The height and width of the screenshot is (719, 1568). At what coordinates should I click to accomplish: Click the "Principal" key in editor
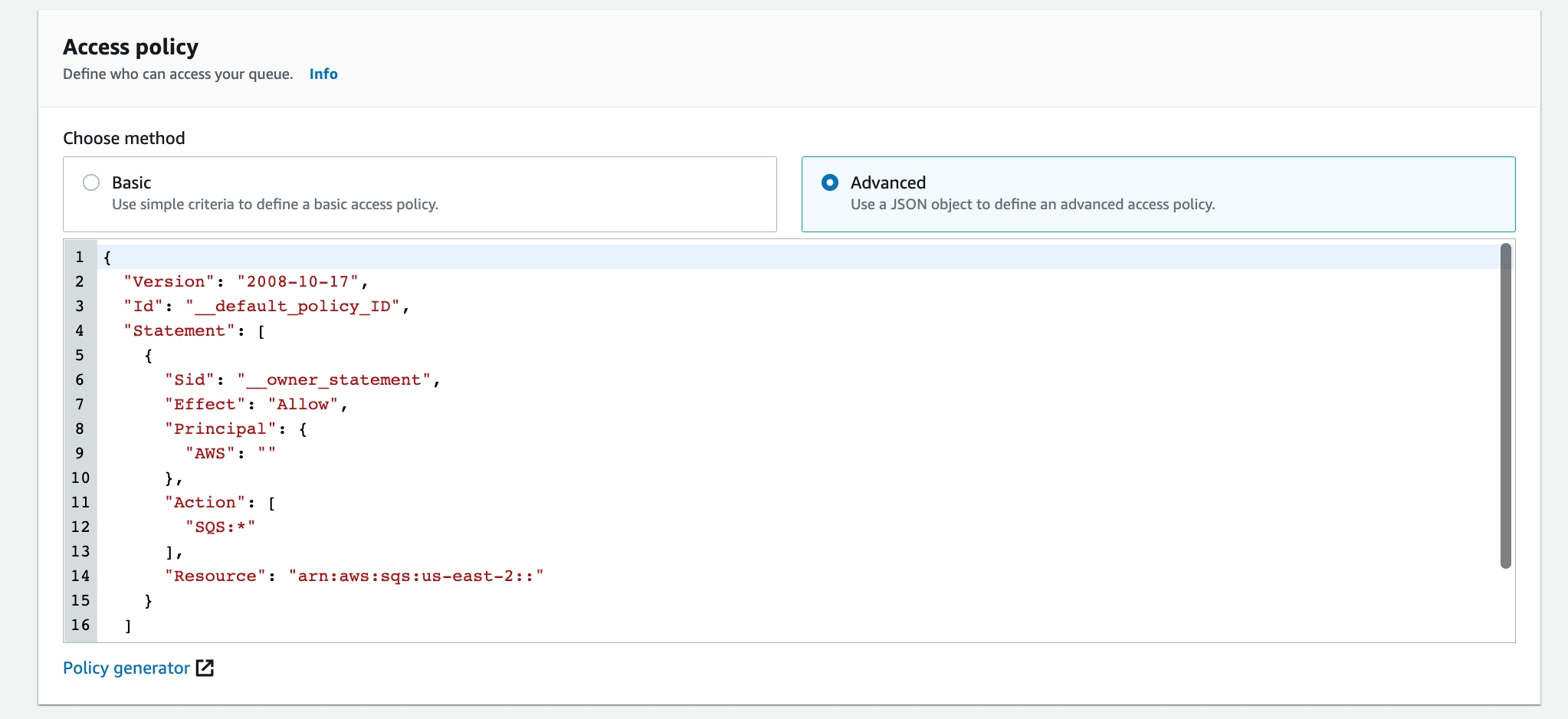(220, 429)
